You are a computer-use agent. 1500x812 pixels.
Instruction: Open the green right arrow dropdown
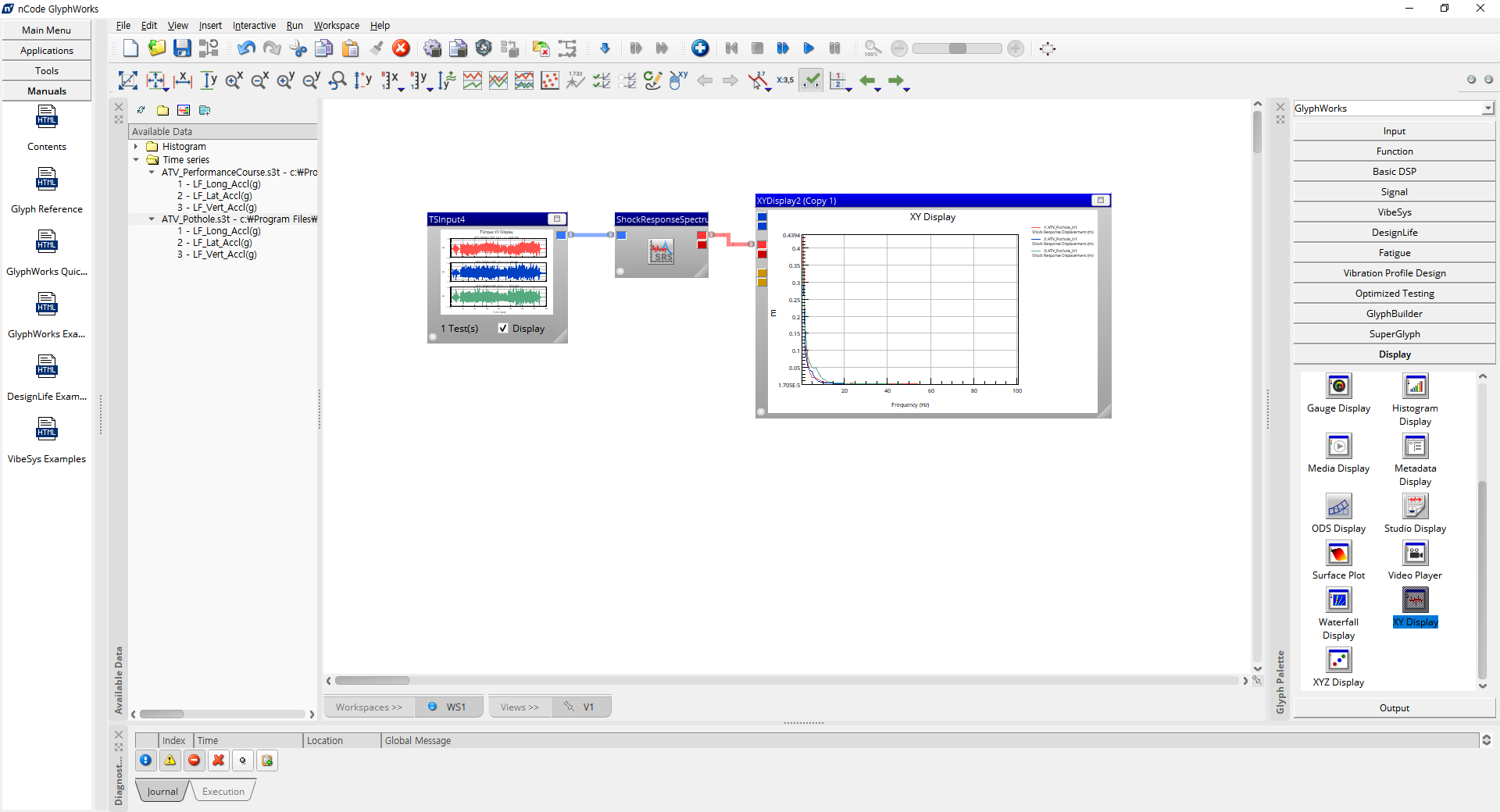906,89
